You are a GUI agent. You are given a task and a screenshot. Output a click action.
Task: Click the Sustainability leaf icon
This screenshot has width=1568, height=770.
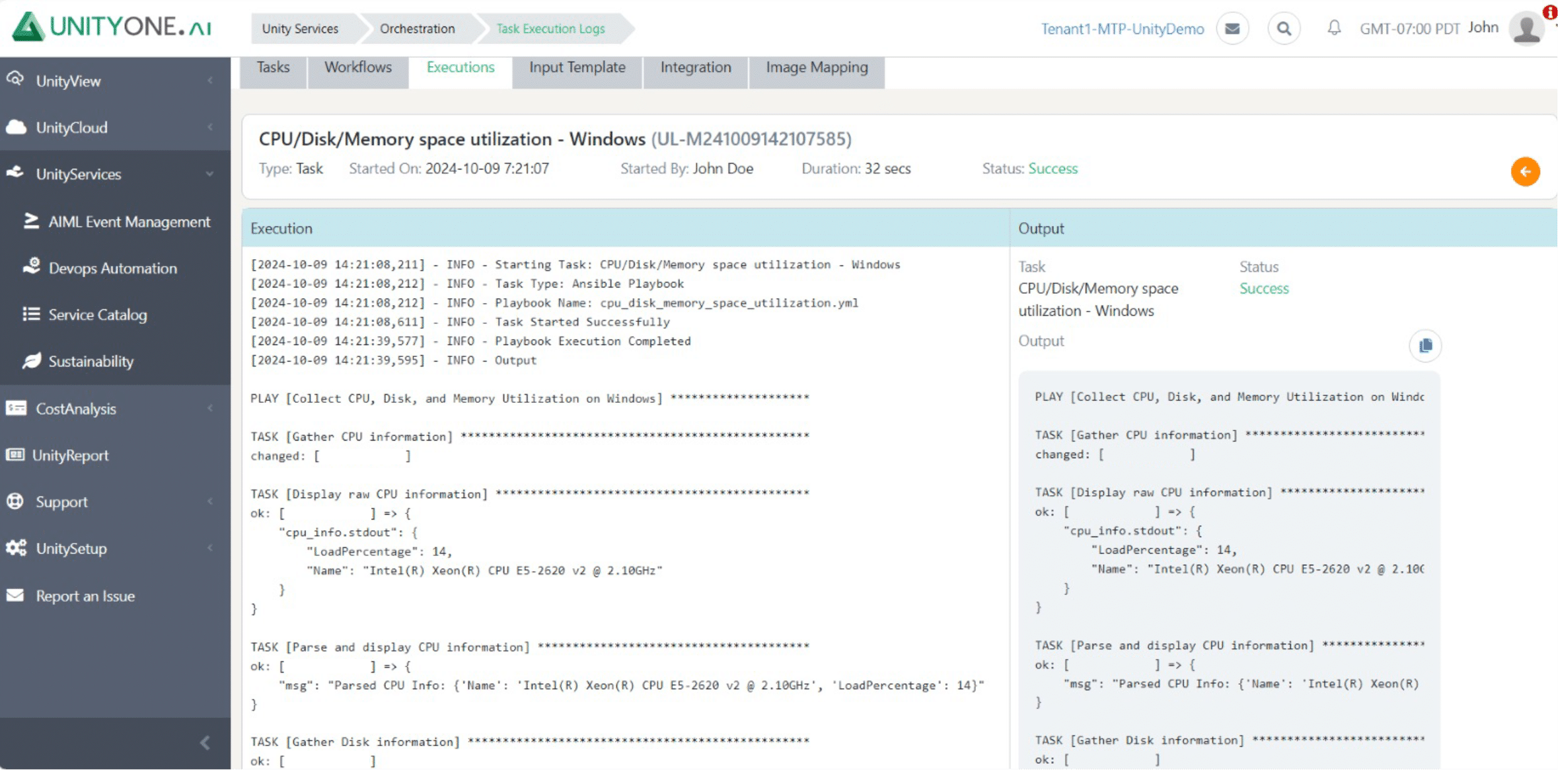point(31,360)
